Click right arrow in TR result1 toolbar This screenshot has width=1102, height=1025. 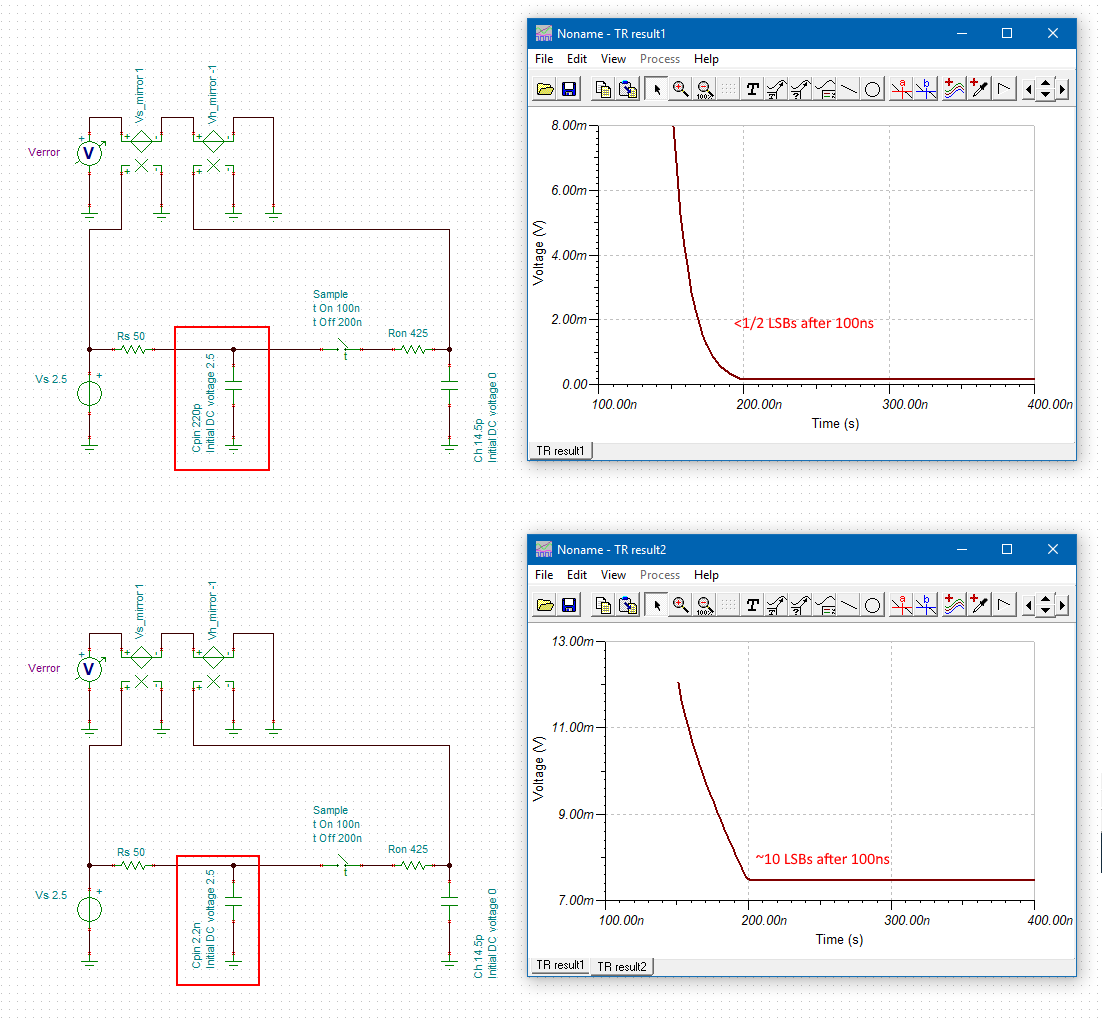point(1062,89)
